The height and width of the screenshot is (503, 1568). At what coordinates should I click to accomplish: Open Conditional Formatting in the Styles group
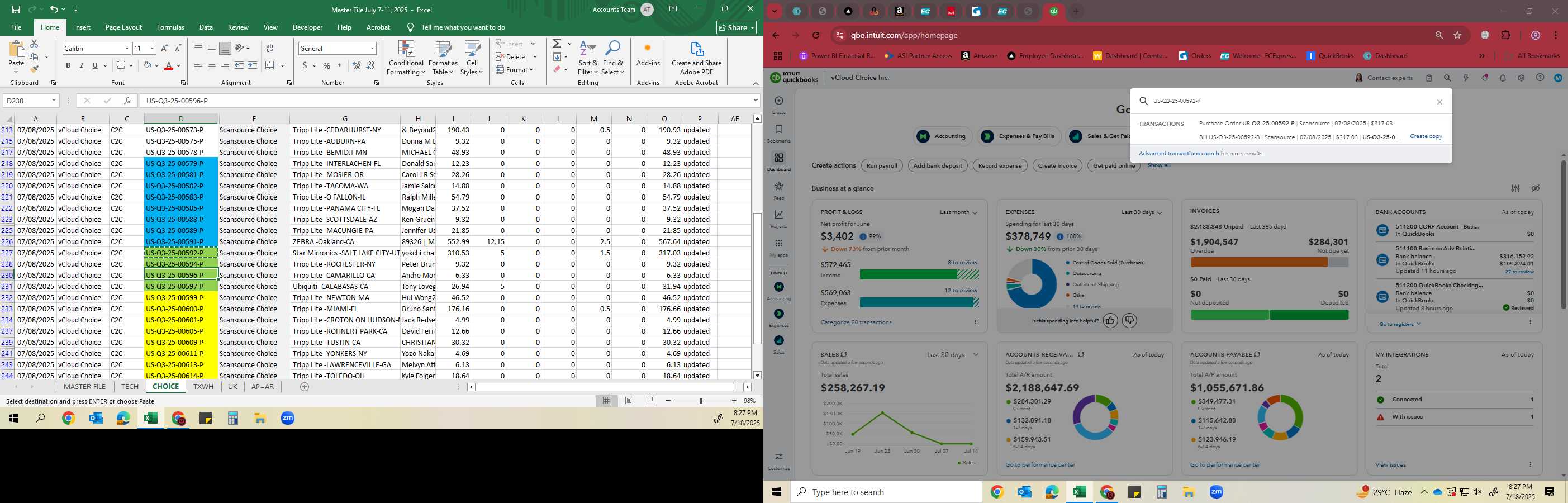pyautogui.click(x=406, y=59)
